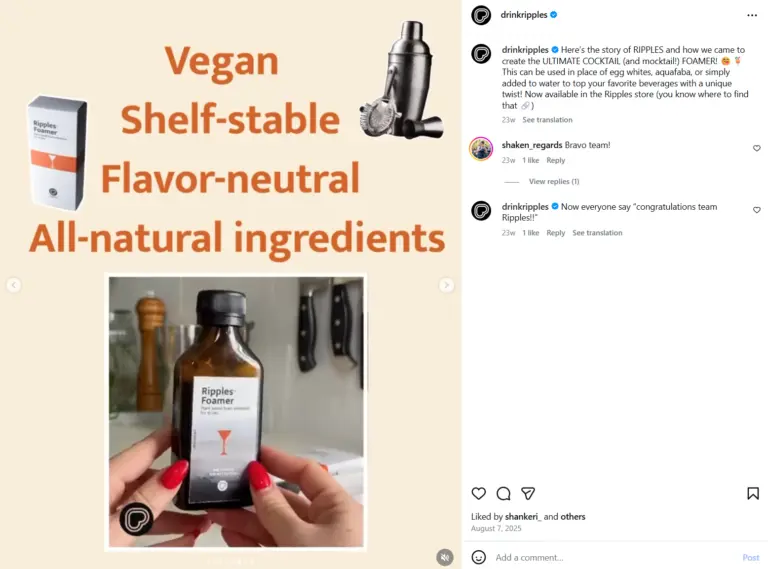Open shaken_regards profile picture

tap(481, 149)
